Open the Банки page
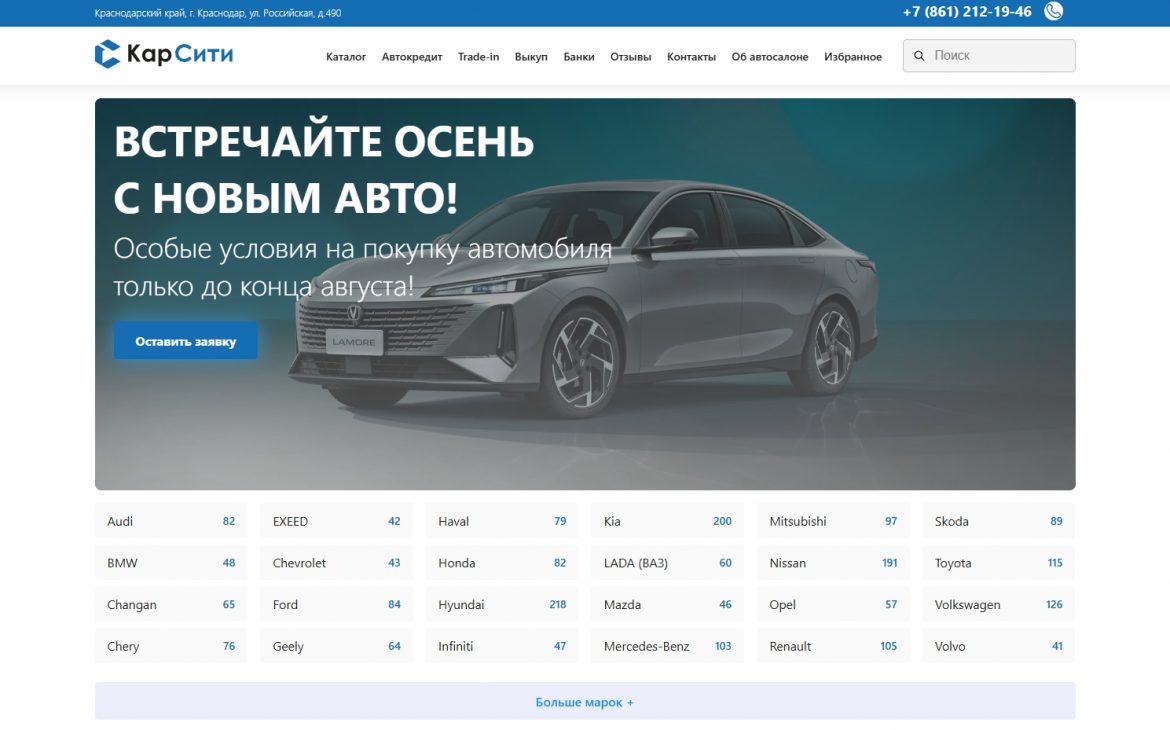The width and height of the screenshot is (1170, 730). [579, 57]
